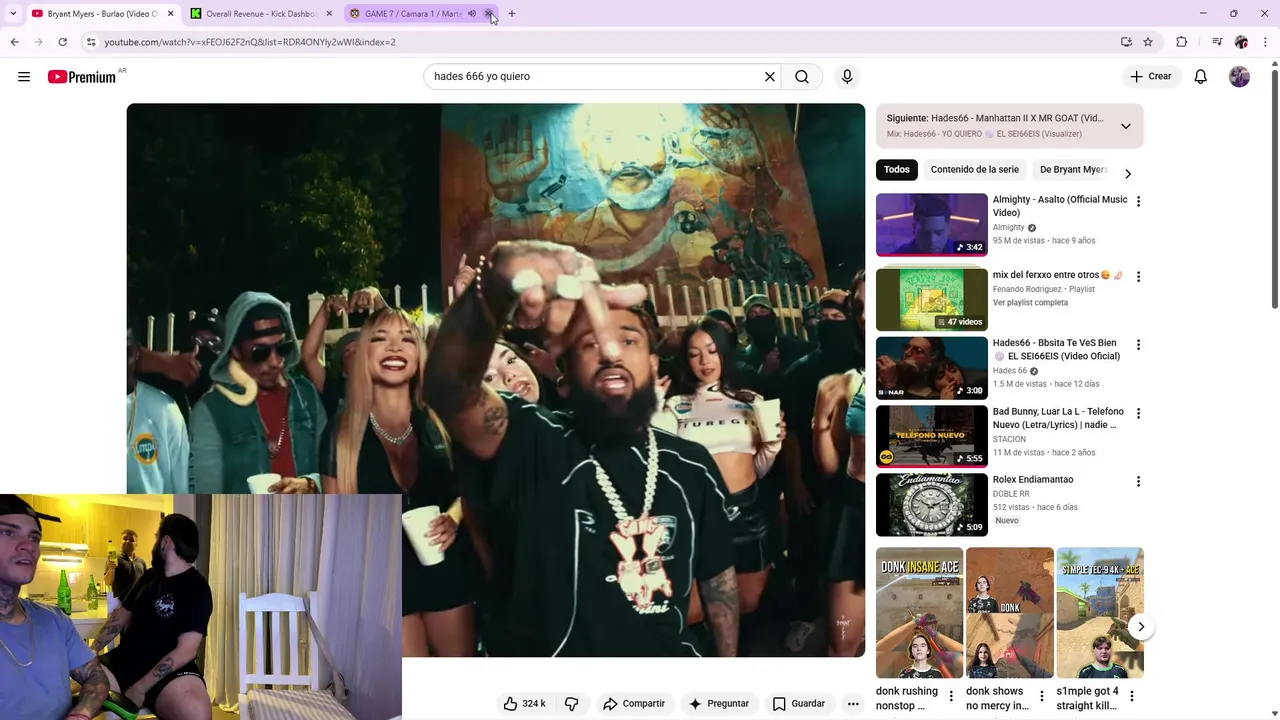Open s1mple got 4 straight kills short
Image resolution: width=1280 pixels, height=720 pixels.
point(1100,613)
